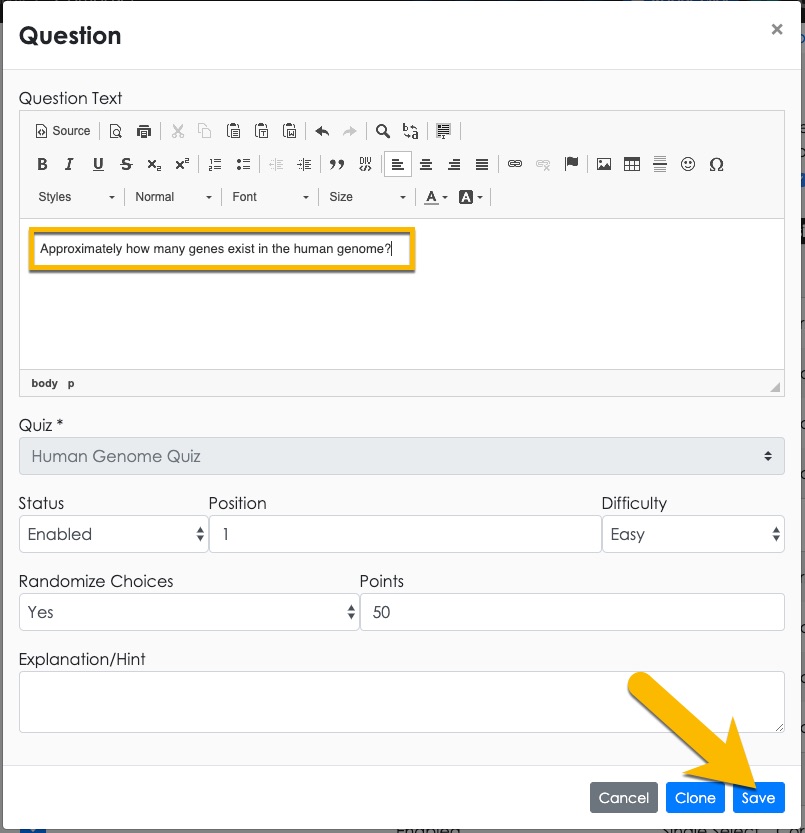Apply superscript formatting
The height and width of the screenshot is (833, 805).
click(182, 164)
